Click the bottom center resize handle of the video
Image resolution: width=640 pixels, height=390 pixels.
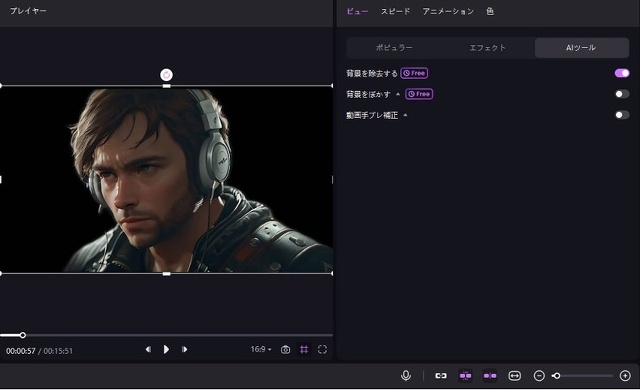pos(166,274)
